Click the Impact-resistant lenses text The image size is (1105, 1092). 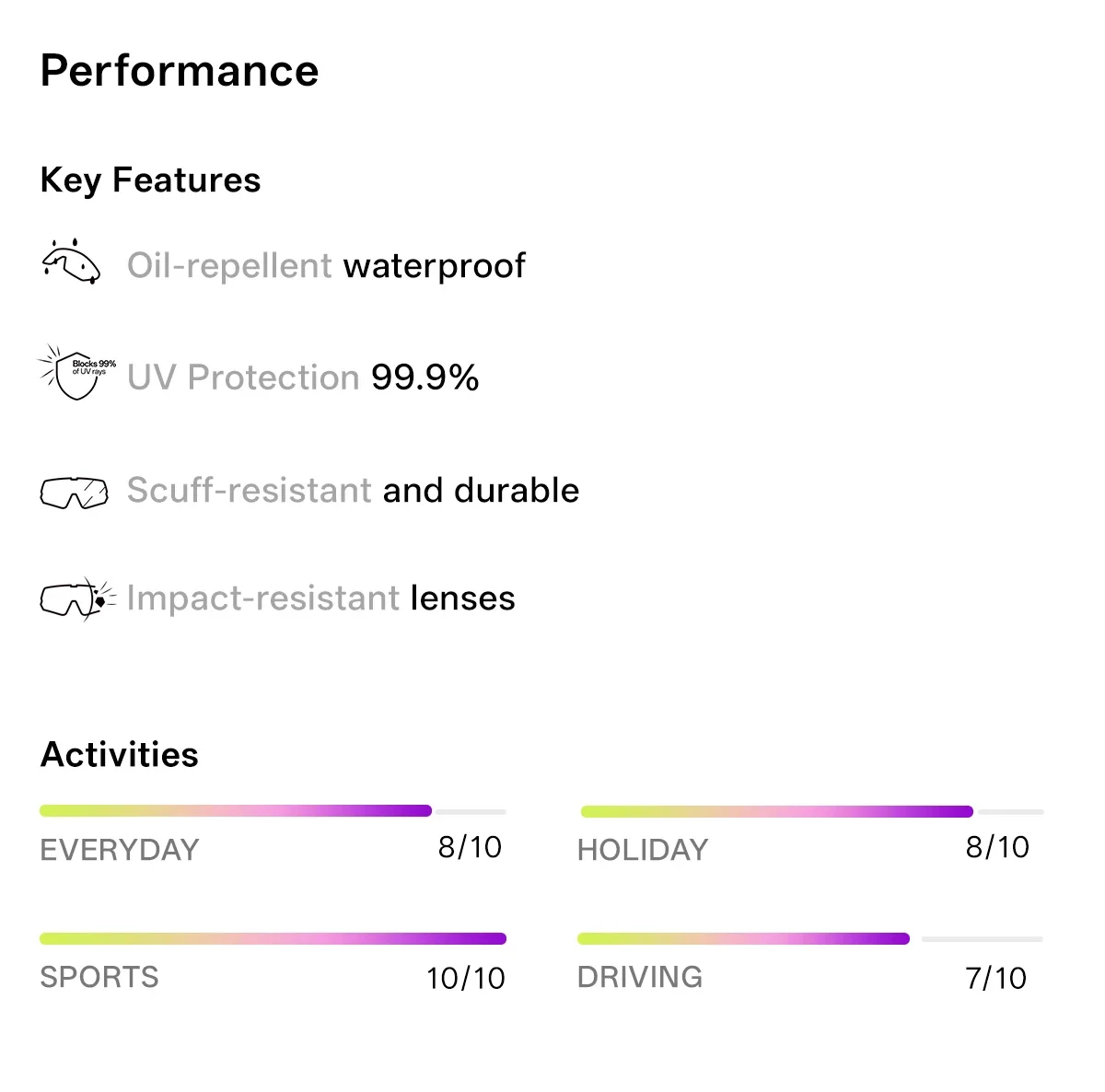point(320,598)
